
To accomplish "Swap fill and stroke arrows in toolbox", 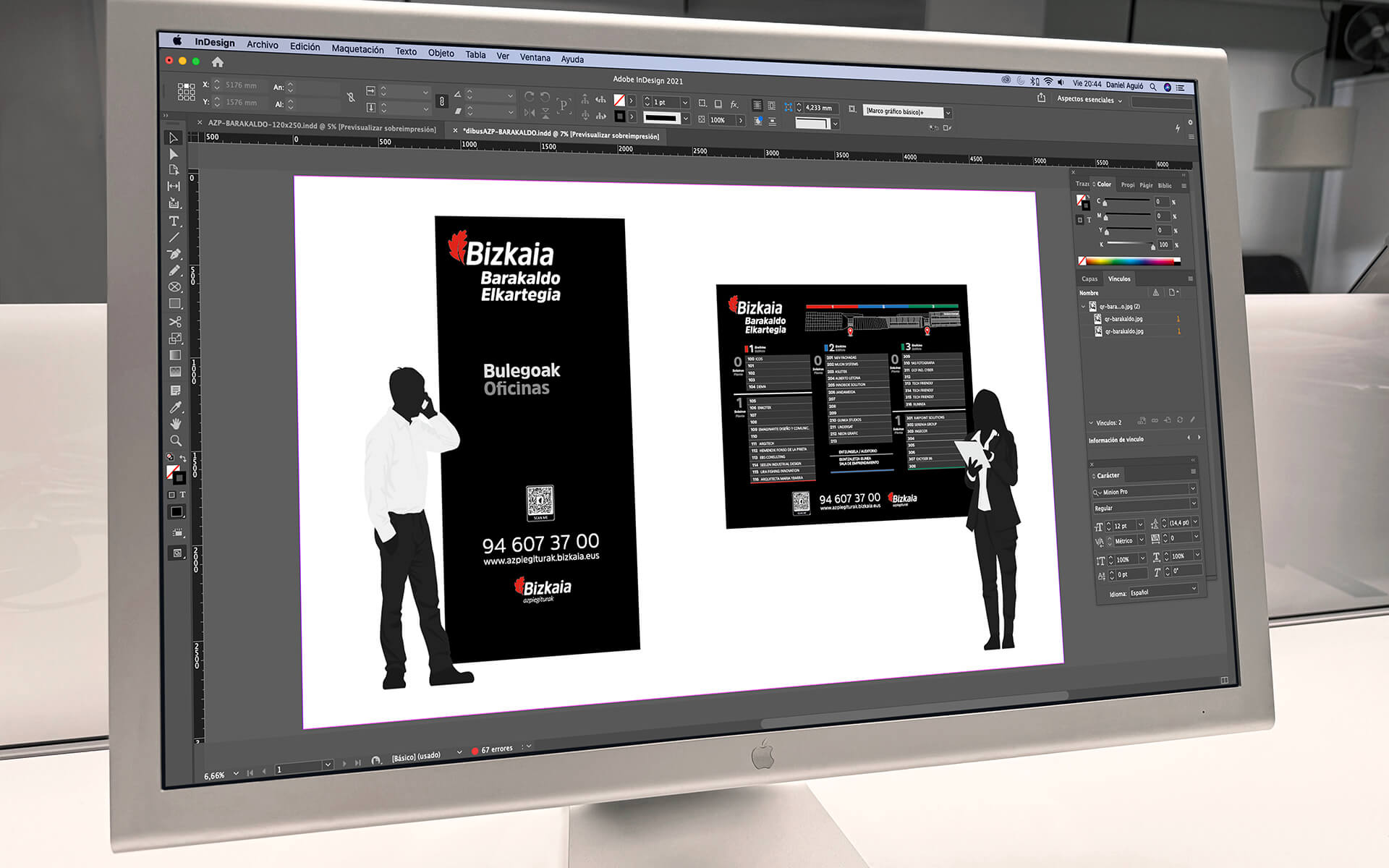I will click(x=183, y=459).
